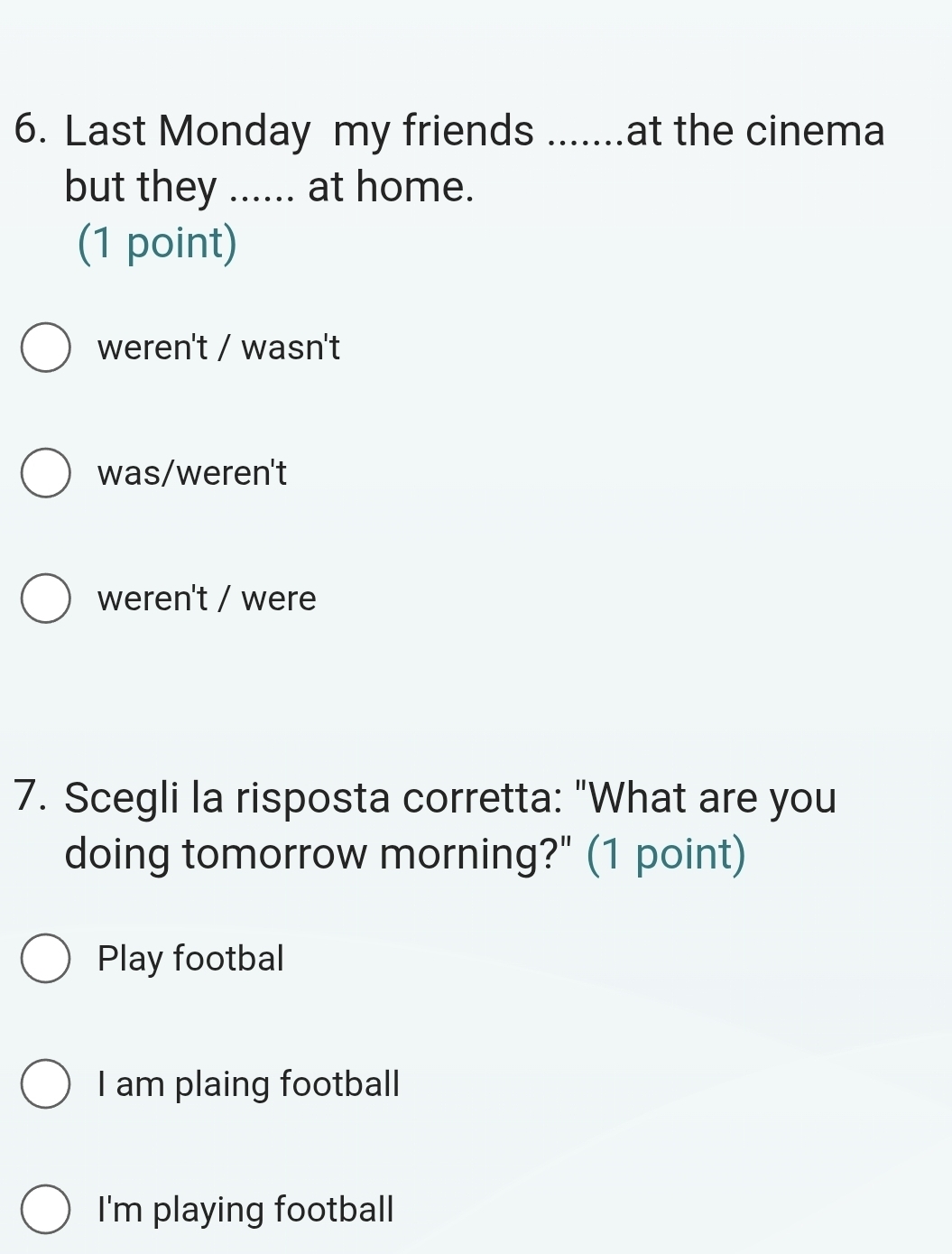Image resolution: width=952 pixels, height=1254 pixels.
Task: Tap the "Play footbal" answer text
Action: click(x=190, y=959)
